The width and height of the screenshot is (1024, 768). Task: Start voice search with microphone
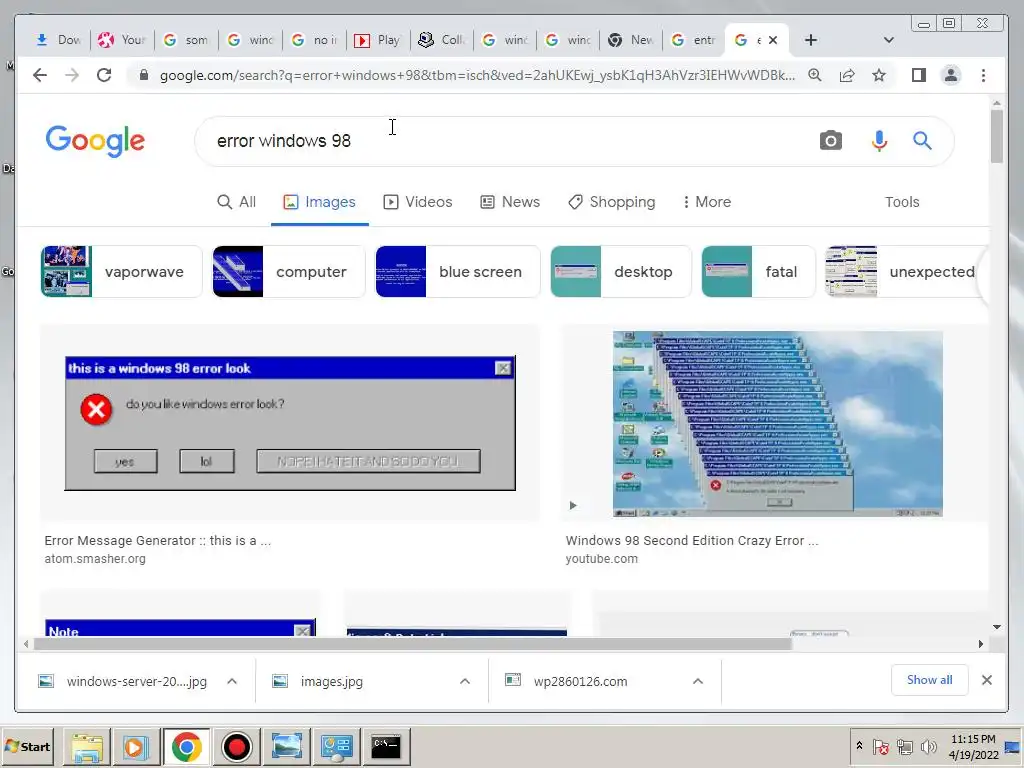pos(879,140)
